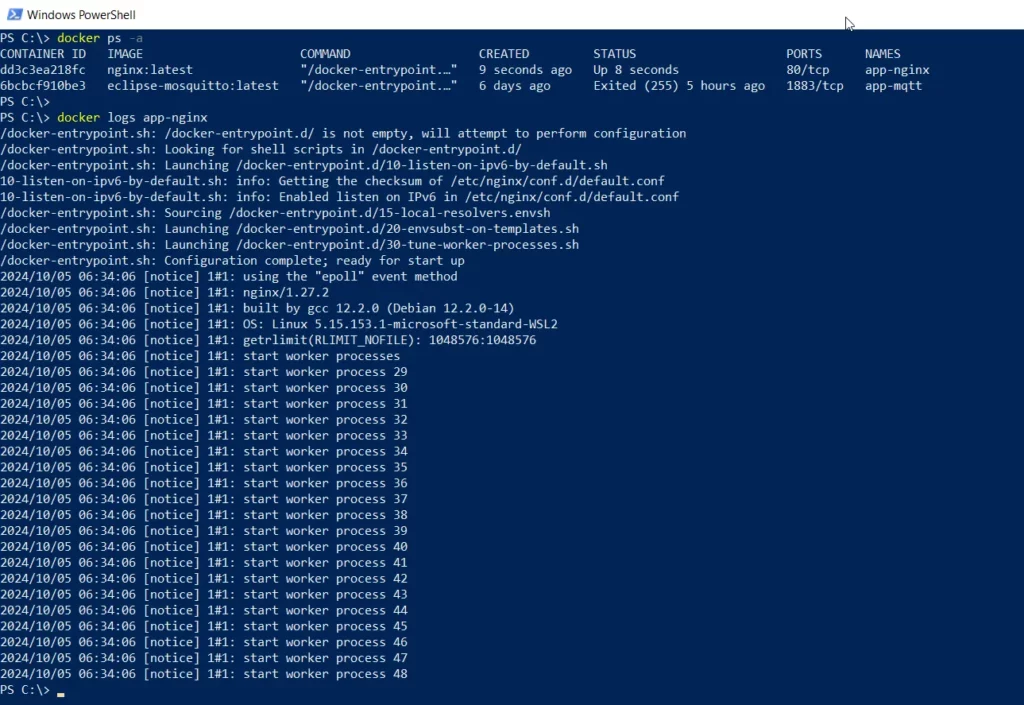Click 'start worker process 38' line
The image size is (1024, 705).
[x=204, y=514]
